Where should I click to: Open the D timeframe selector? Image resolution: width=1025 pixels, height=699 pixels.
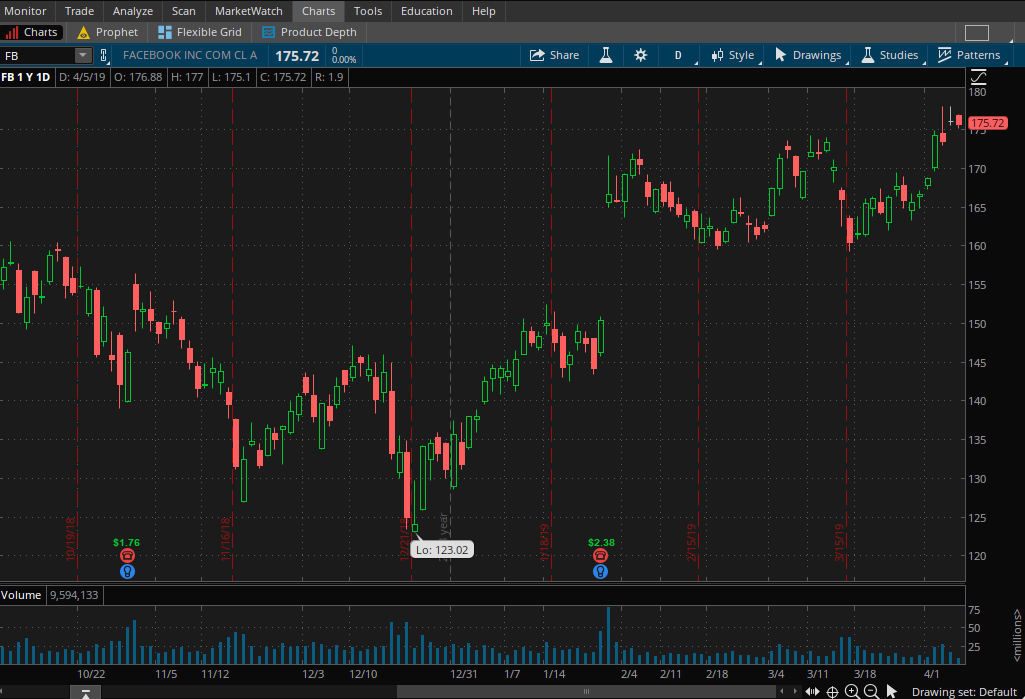(678, 56)
